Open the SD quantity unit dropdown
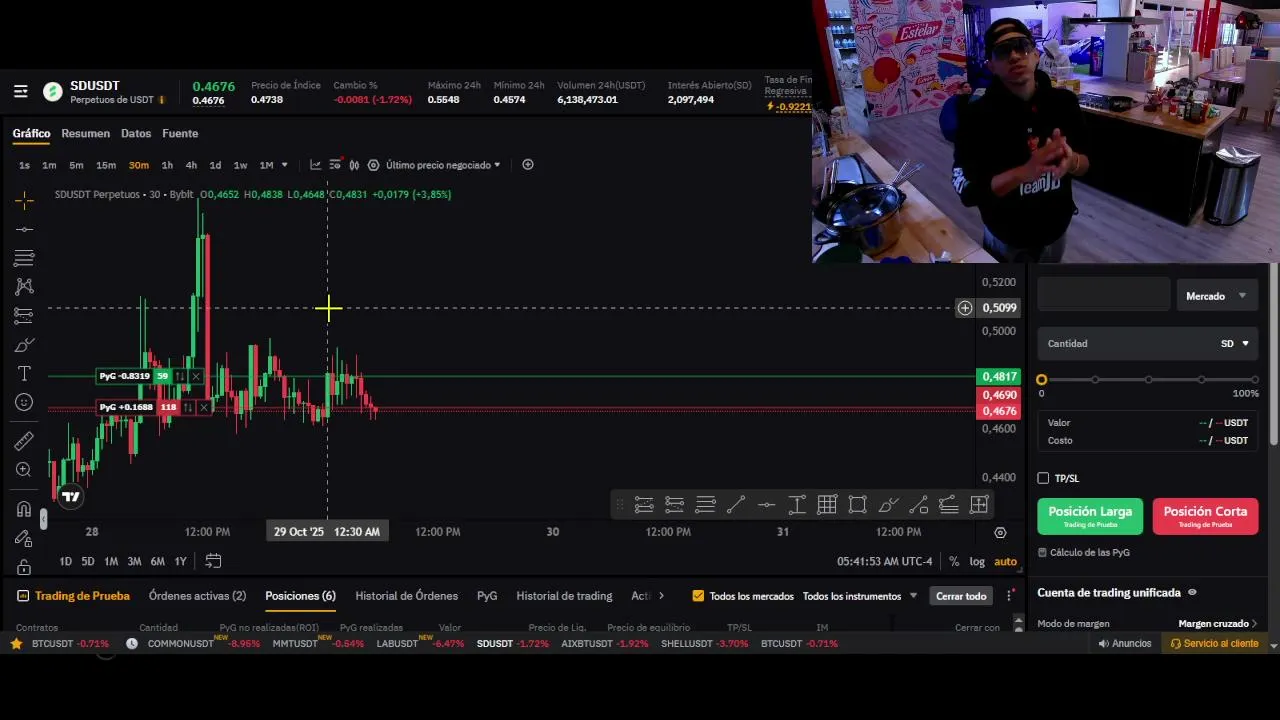Screen dimensions: 1280x720 tap(1235, 344)
